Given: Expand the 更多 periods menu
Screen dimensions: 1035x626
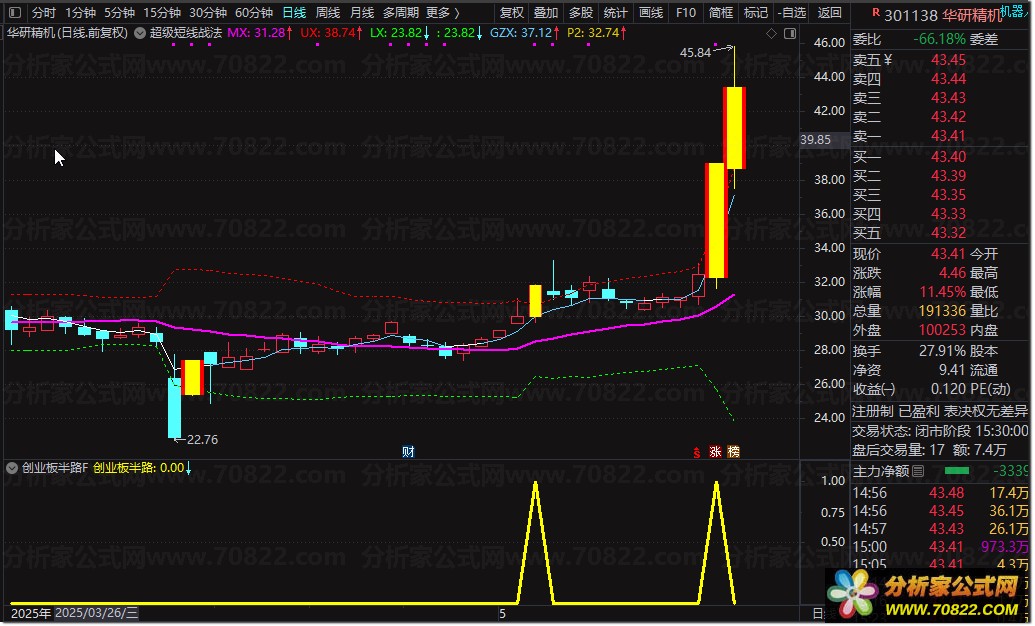Looking at the screenshot, I should (x=442, y=13).
